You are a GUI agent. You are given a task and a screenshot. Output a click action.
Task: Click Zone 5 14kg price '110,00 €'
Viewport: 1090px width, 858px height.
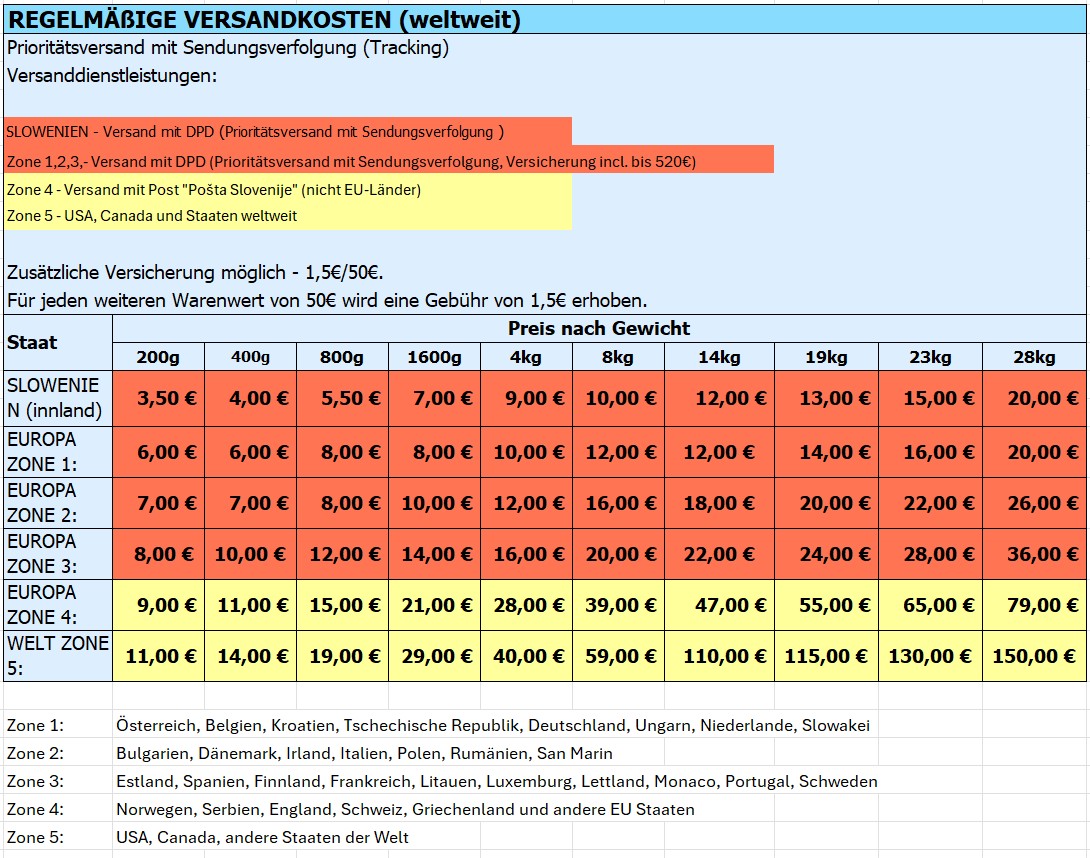click(x=719, y=656)
